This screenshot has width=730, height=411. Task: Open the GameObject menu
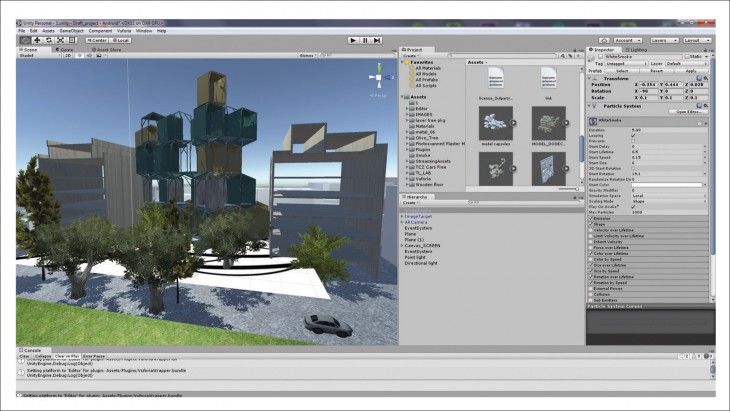click(x=71, y=31)
